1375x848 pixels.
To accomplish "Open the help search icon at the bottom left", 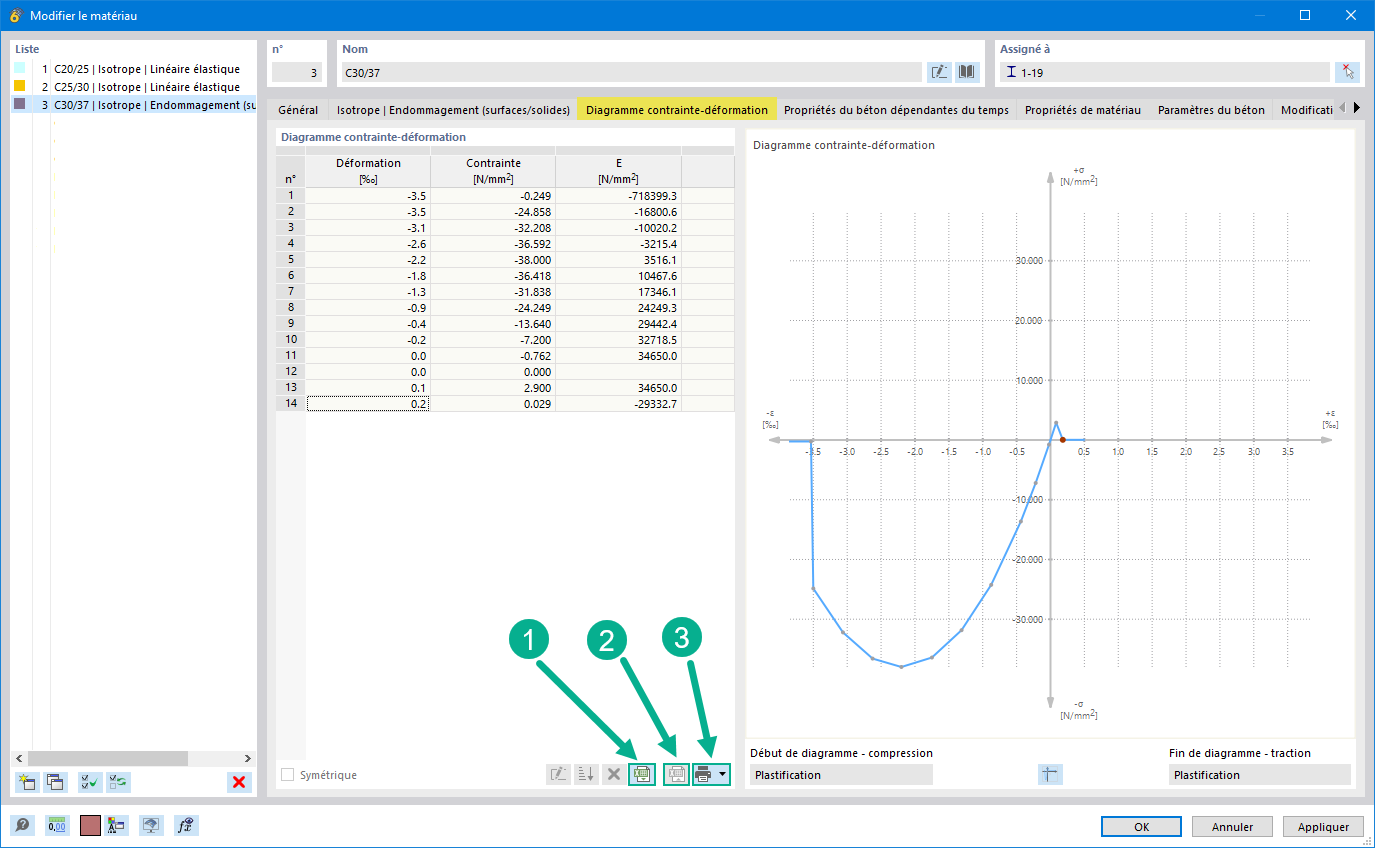I will coord(22,826).
